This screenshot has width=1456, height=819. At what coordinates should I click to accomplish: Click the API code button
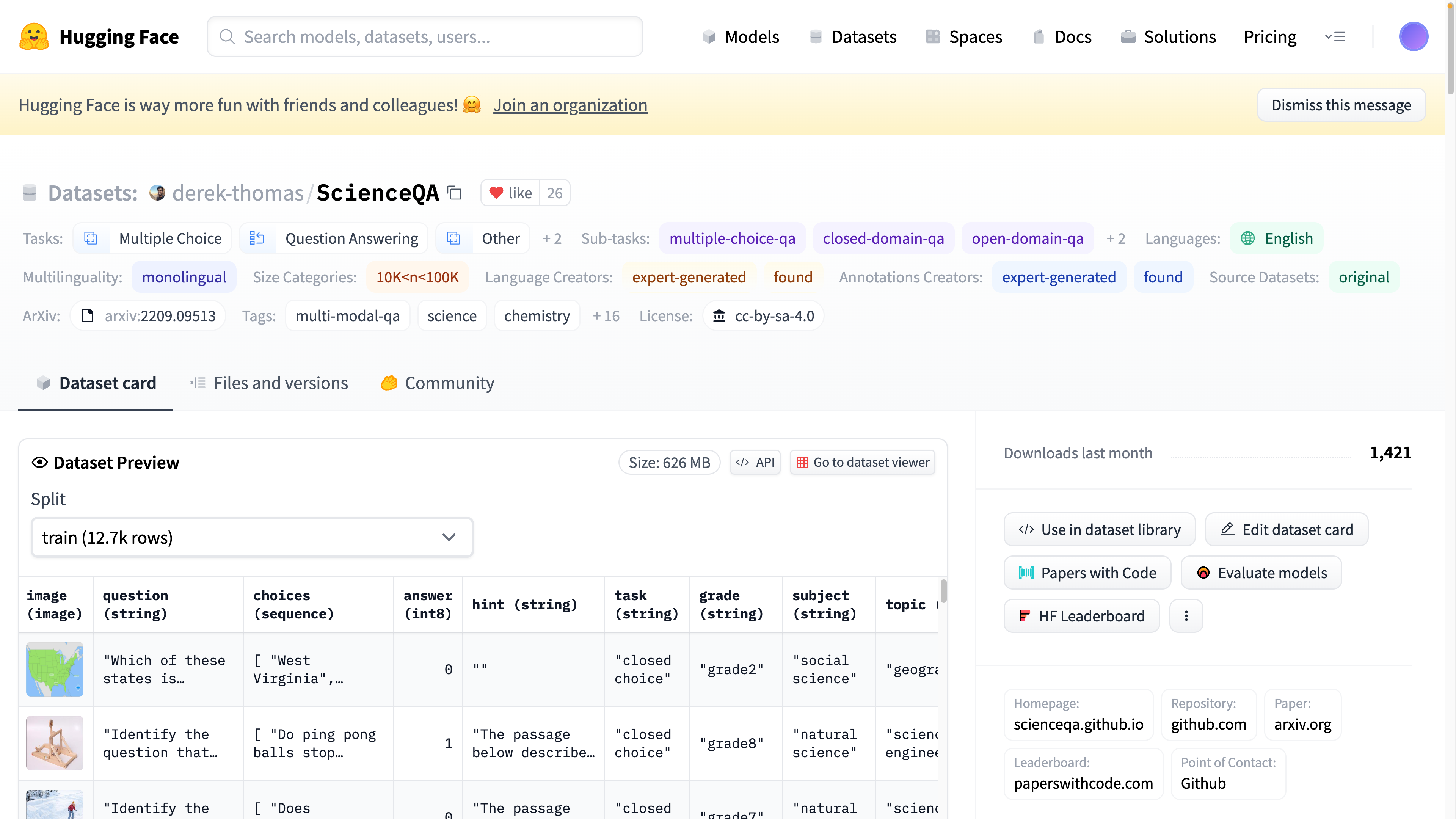(x=755, y=462)
